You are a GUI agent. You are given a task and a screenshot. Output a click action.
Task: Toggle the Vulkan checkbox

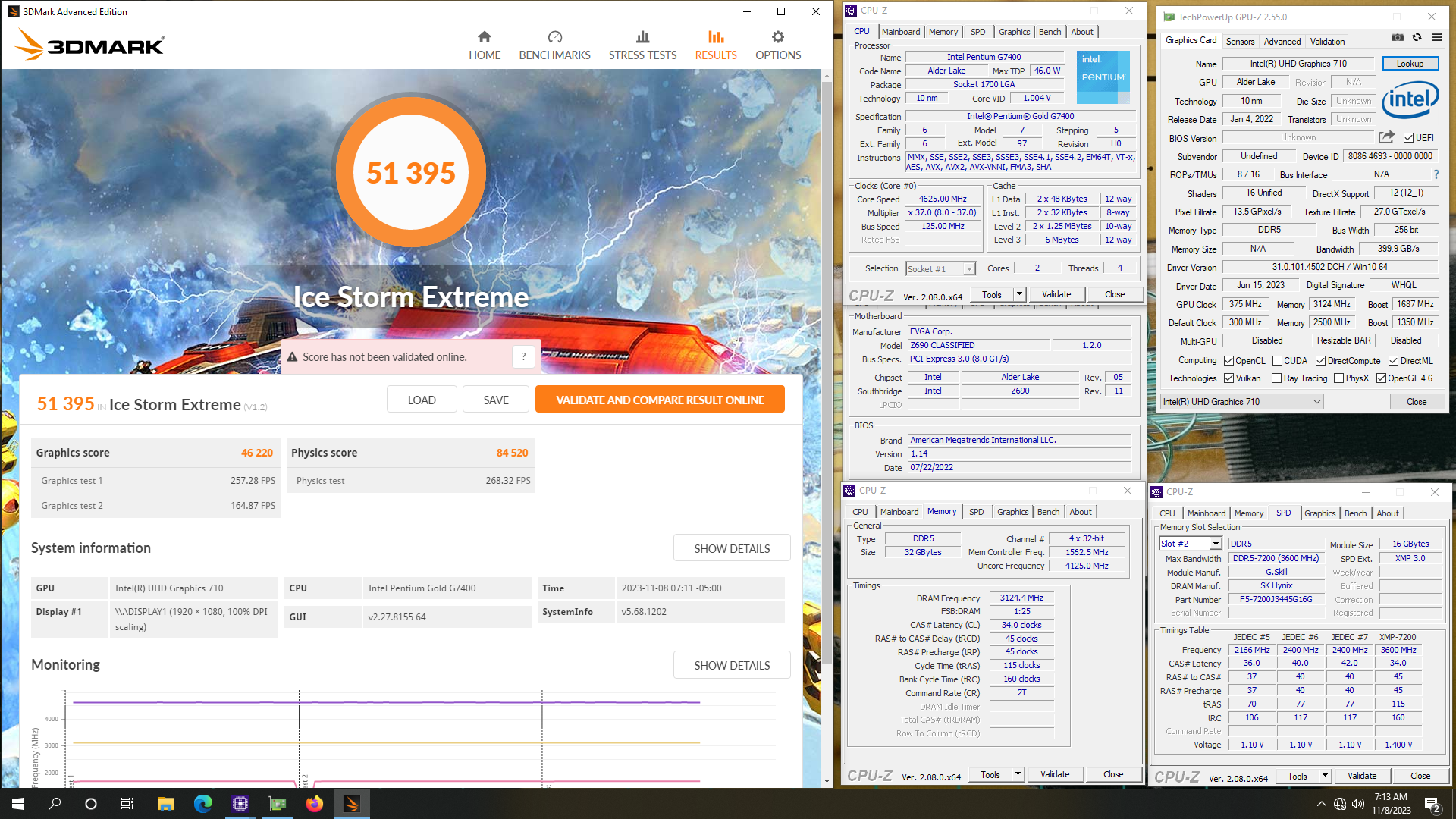[x=1228, y=378]
